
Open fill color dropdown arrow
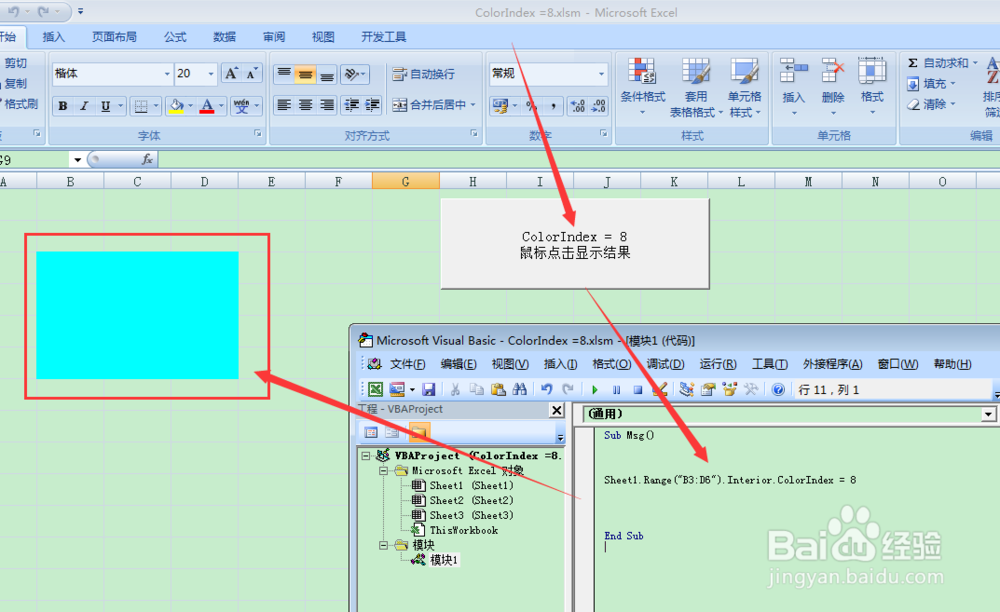(x=190, y=106)
